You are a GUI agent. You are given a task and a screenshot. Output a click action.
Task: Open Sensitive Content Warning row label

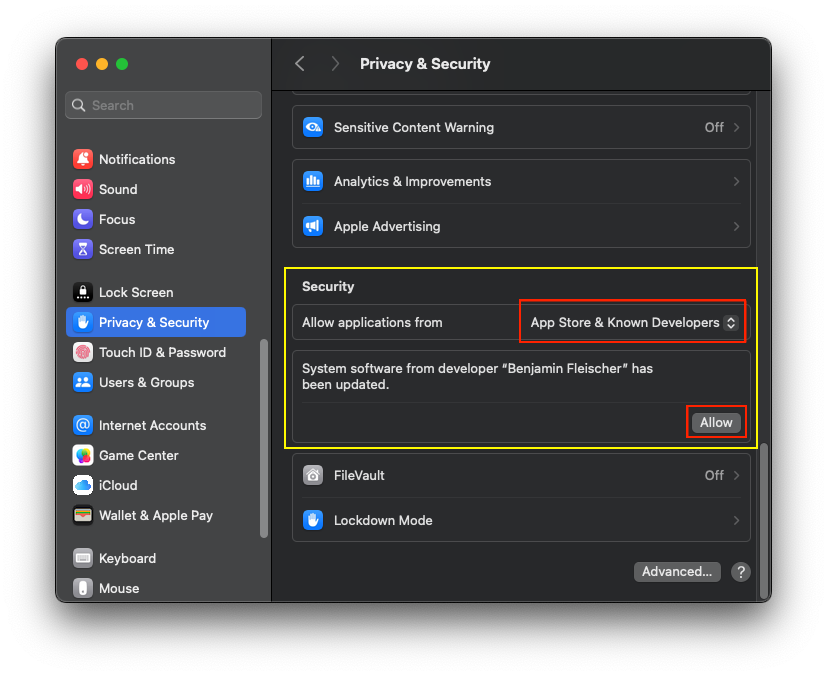(x=414, y=128)
